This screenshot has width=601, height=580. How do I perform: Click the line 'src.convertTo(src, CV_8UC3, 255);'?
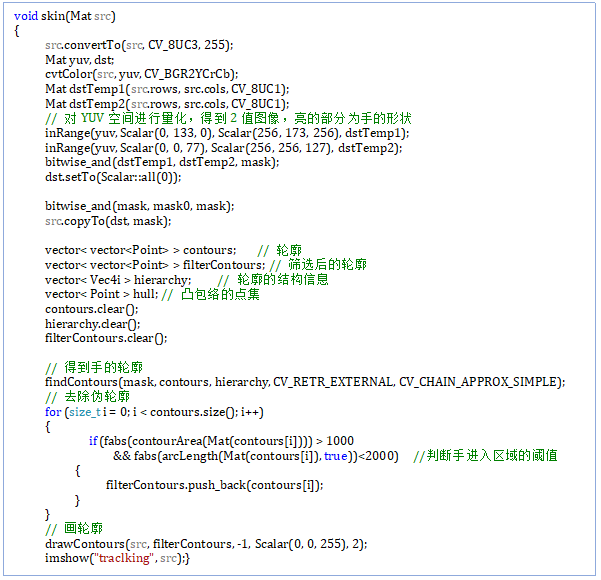pyautogui.click(x=139, y=45)
